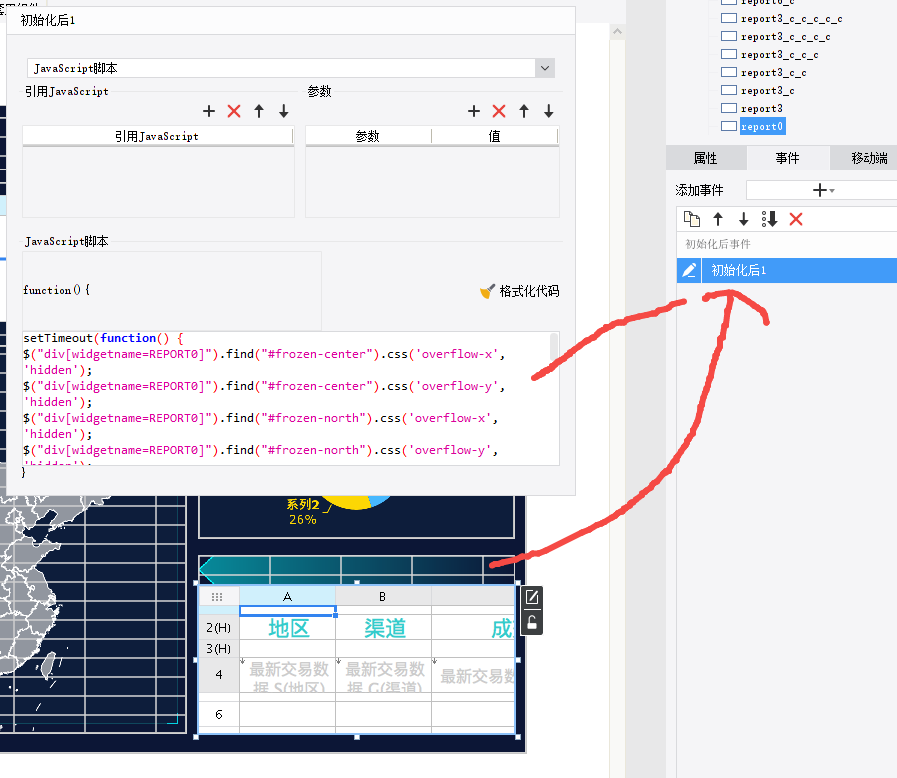
Task: Delete the selected event with red X
Action: click(796, 219)
